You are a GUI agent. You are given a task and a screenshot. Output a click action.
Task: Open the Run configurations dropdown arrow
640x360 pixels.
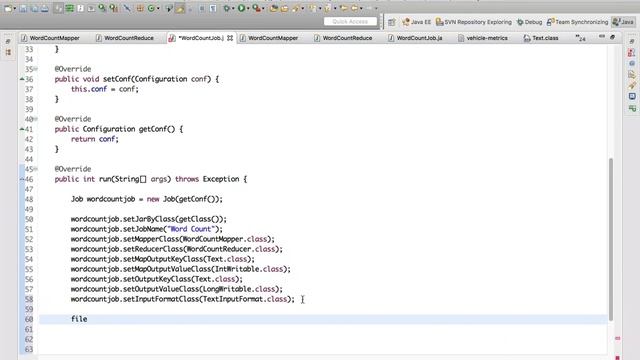click(x=248, y=9)
